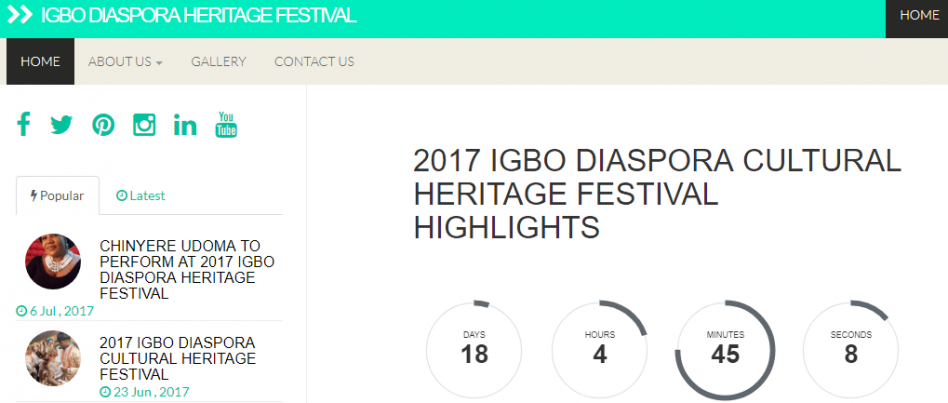Open the Pinterest social icon
The height and width of the screenshot is (403, 948).
[x=103, y=125]
